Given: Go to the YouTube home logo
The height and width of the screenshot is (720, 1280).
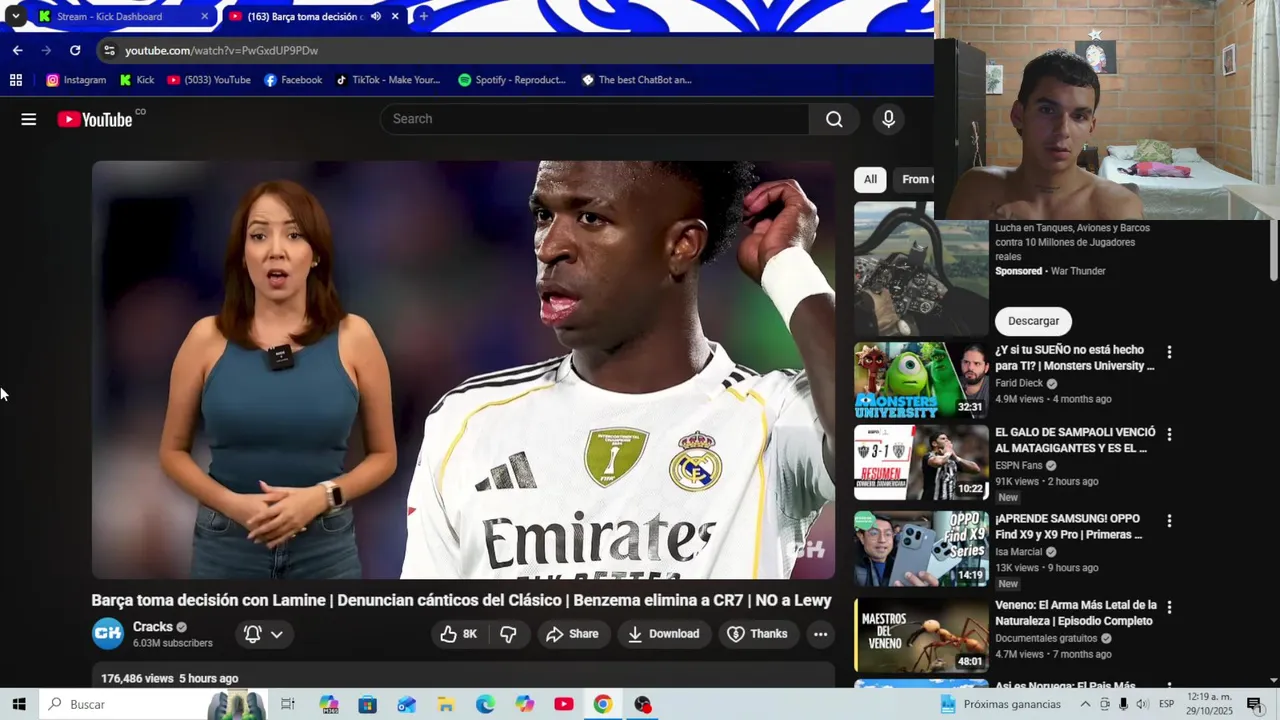Looking at the screenshot, I should click(94, 119).
